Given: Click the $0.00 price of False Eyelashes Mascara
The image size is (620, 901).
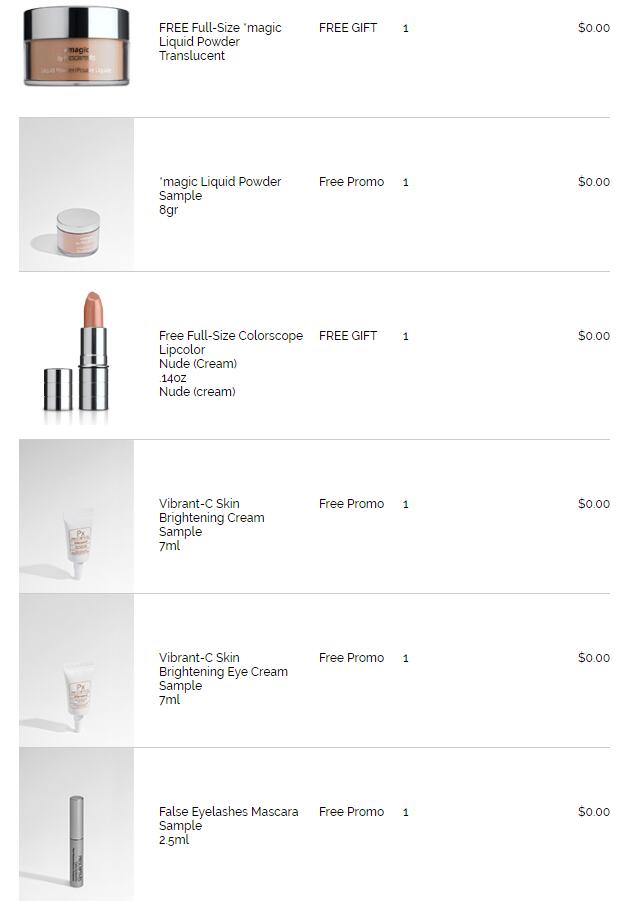Looking at the screenshot, I should (x=593, y=812).
